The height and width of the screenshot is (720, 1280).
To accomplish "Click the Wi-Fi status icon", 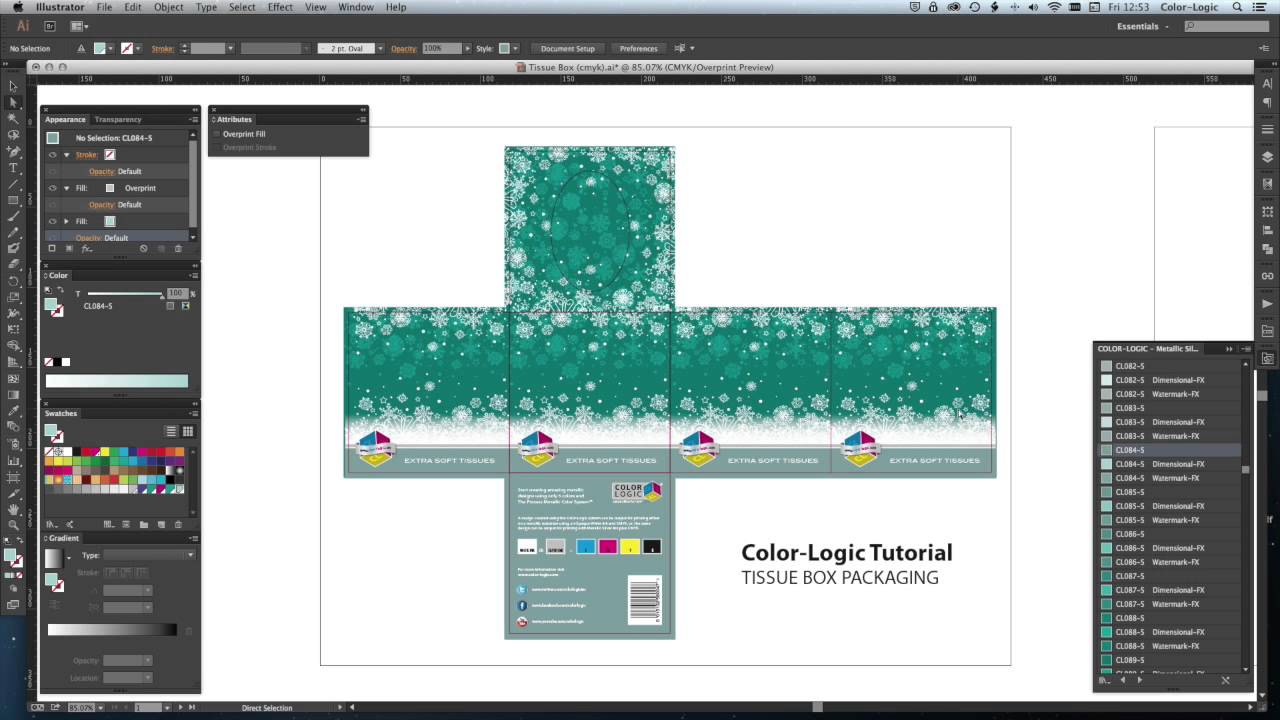I will [1054, 7].
